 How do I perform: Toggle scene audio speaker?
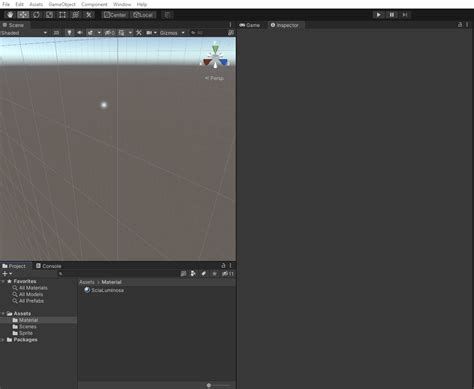pyautogui.click(x=80, y=33)
